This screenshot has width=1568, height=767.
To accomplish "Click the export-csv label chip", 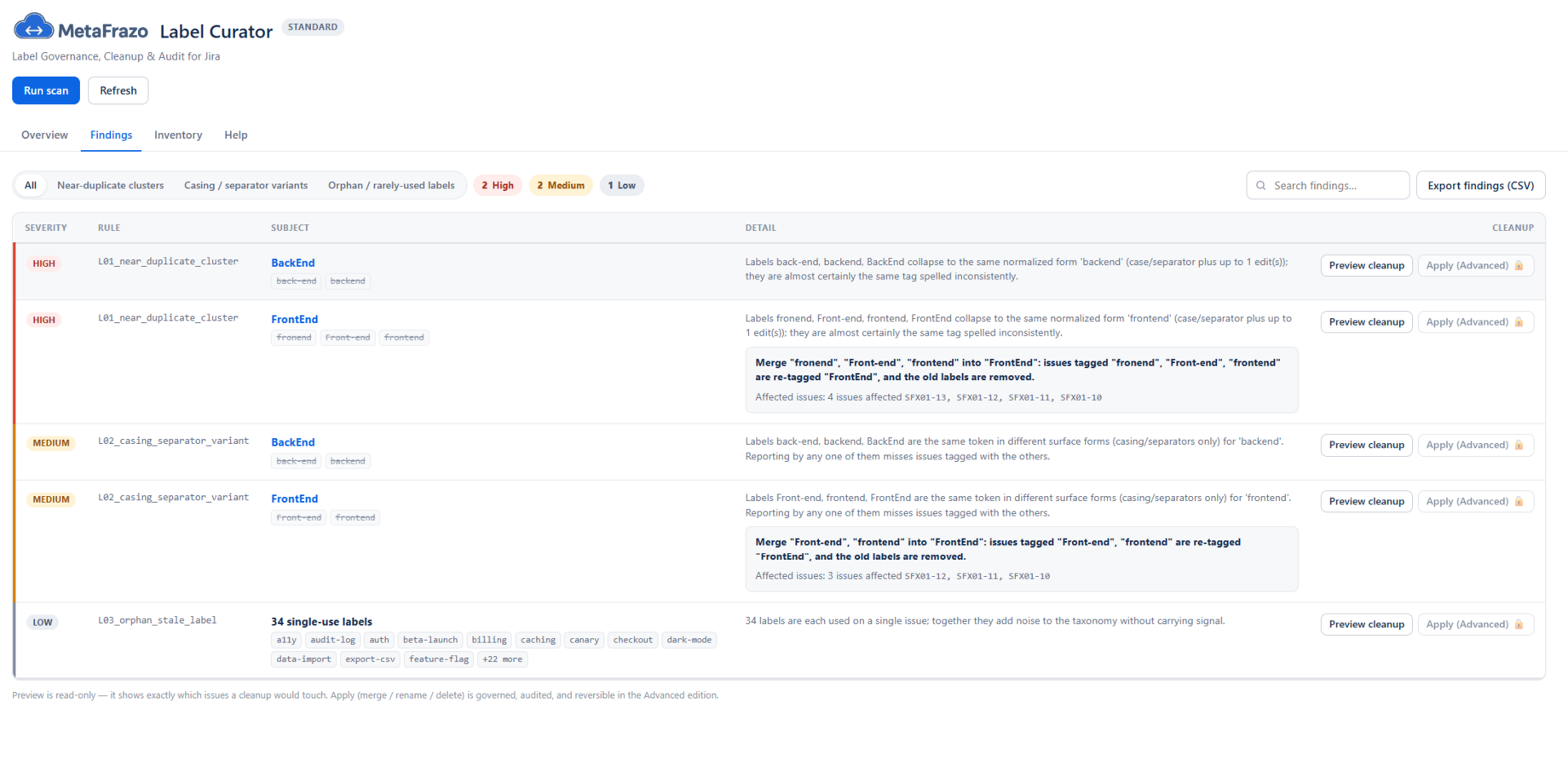I will [x=370, y=660].
